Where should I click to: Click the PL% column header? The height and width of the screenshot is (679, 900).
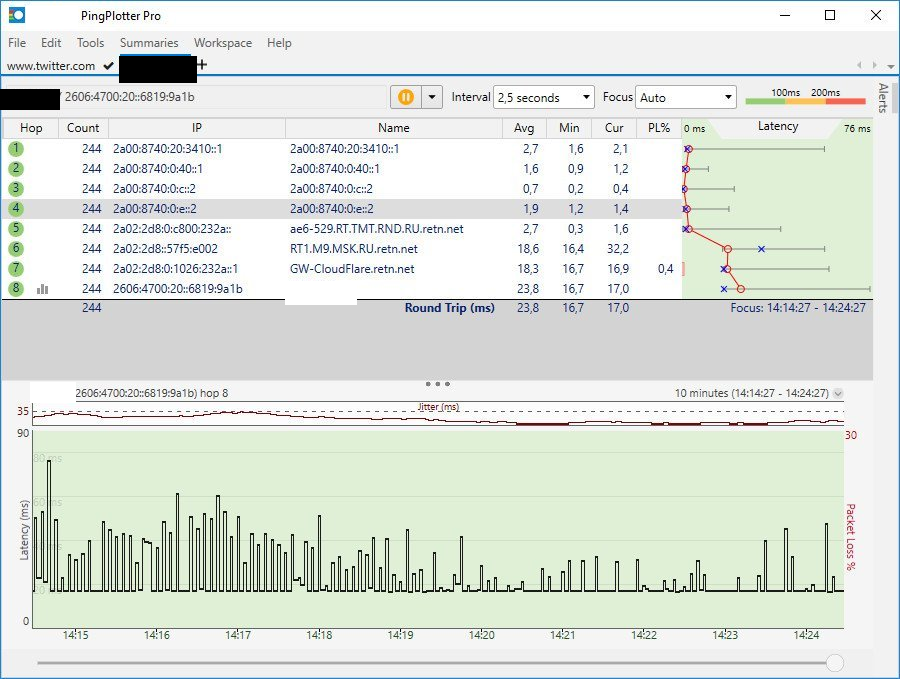tap(659, 128)
